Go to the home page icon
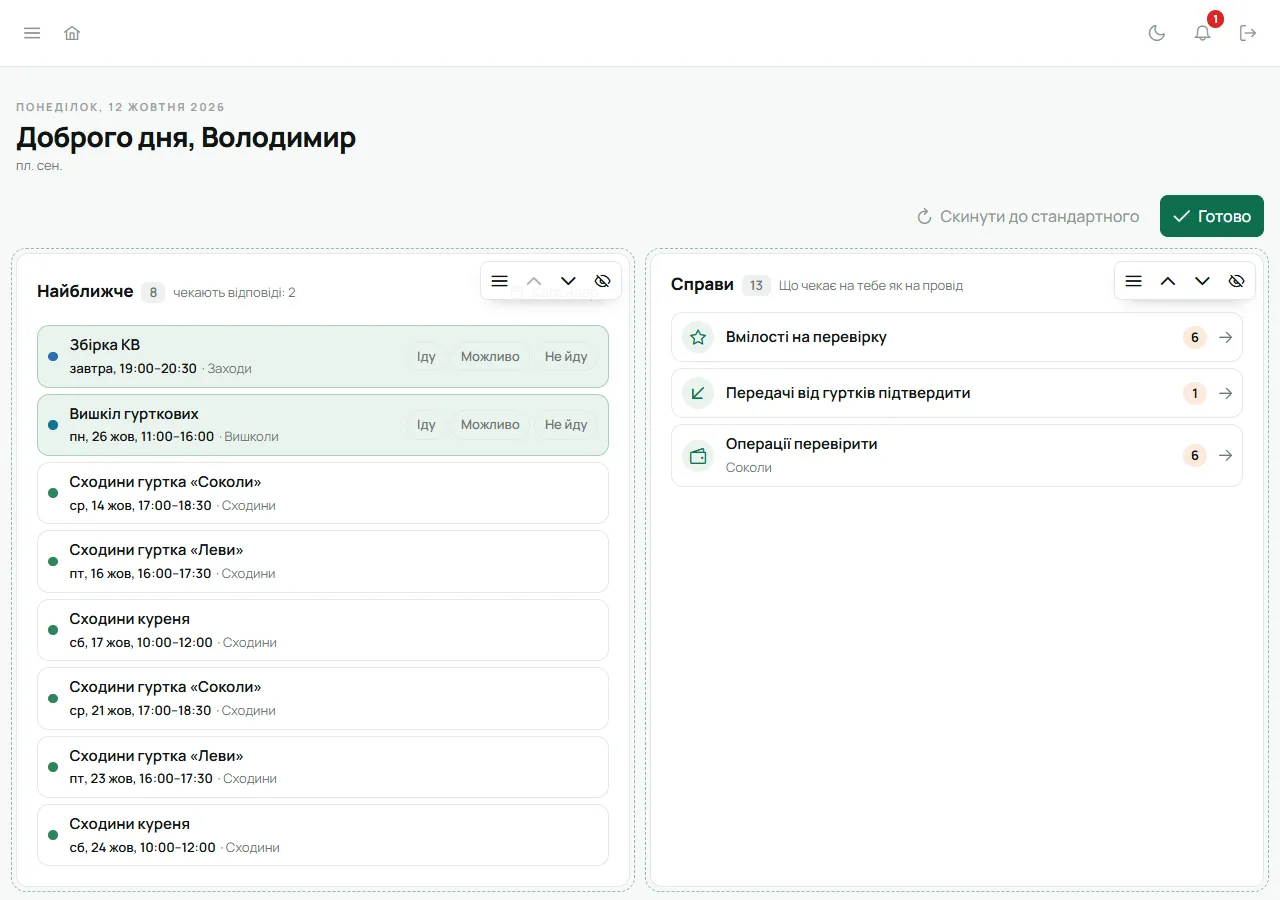 tap(72, 33)
